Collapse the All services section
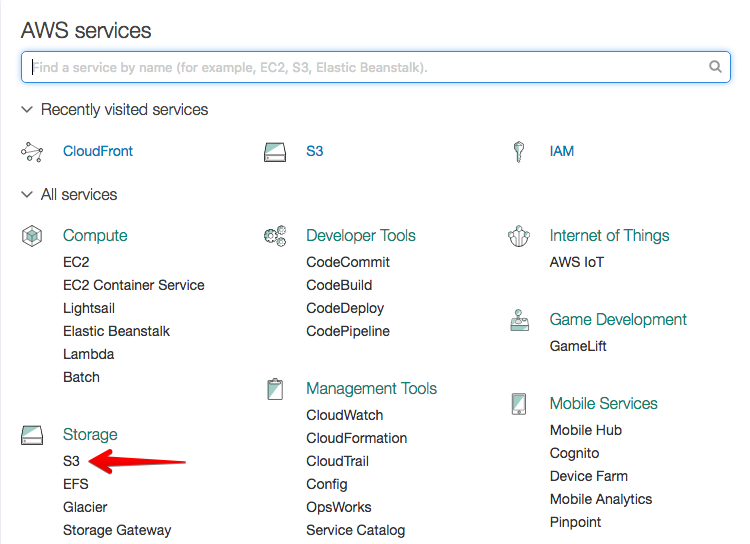Image resolution: width=750 pixels, height=544 pixels. 27,194
